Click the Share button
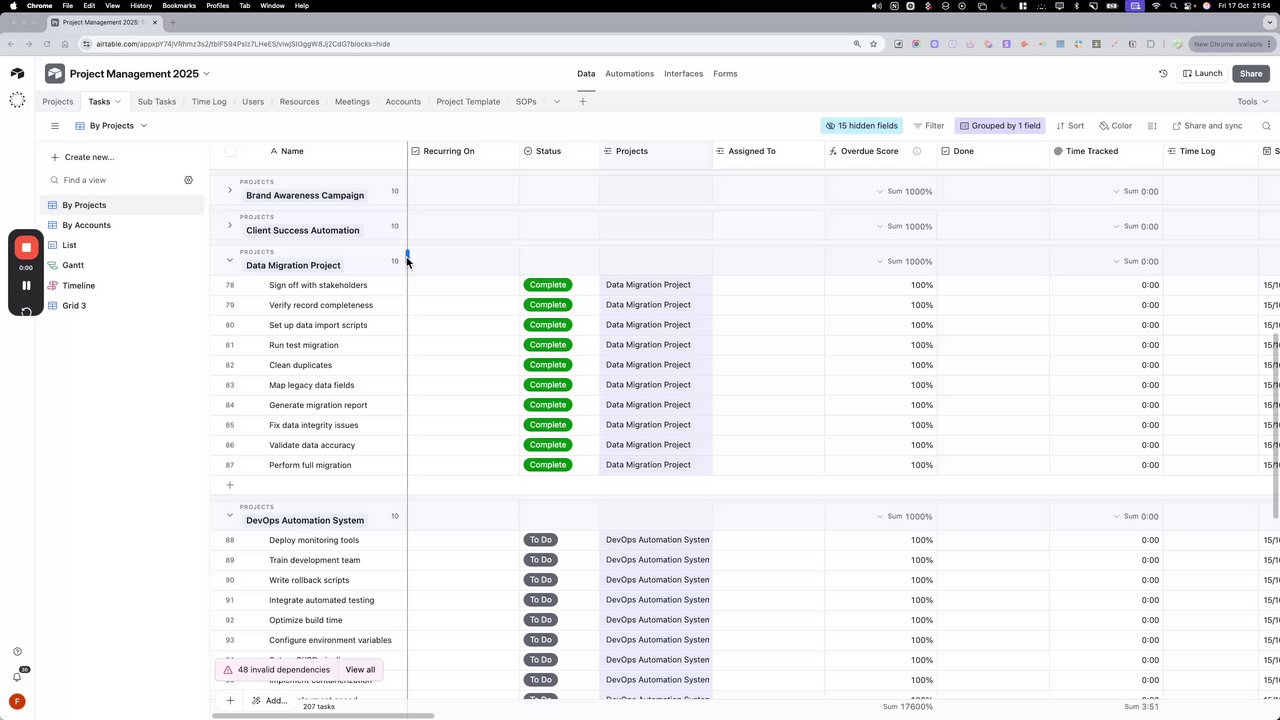The width and height of the screenshot is (1280, 720). (x=1250, y=74)
